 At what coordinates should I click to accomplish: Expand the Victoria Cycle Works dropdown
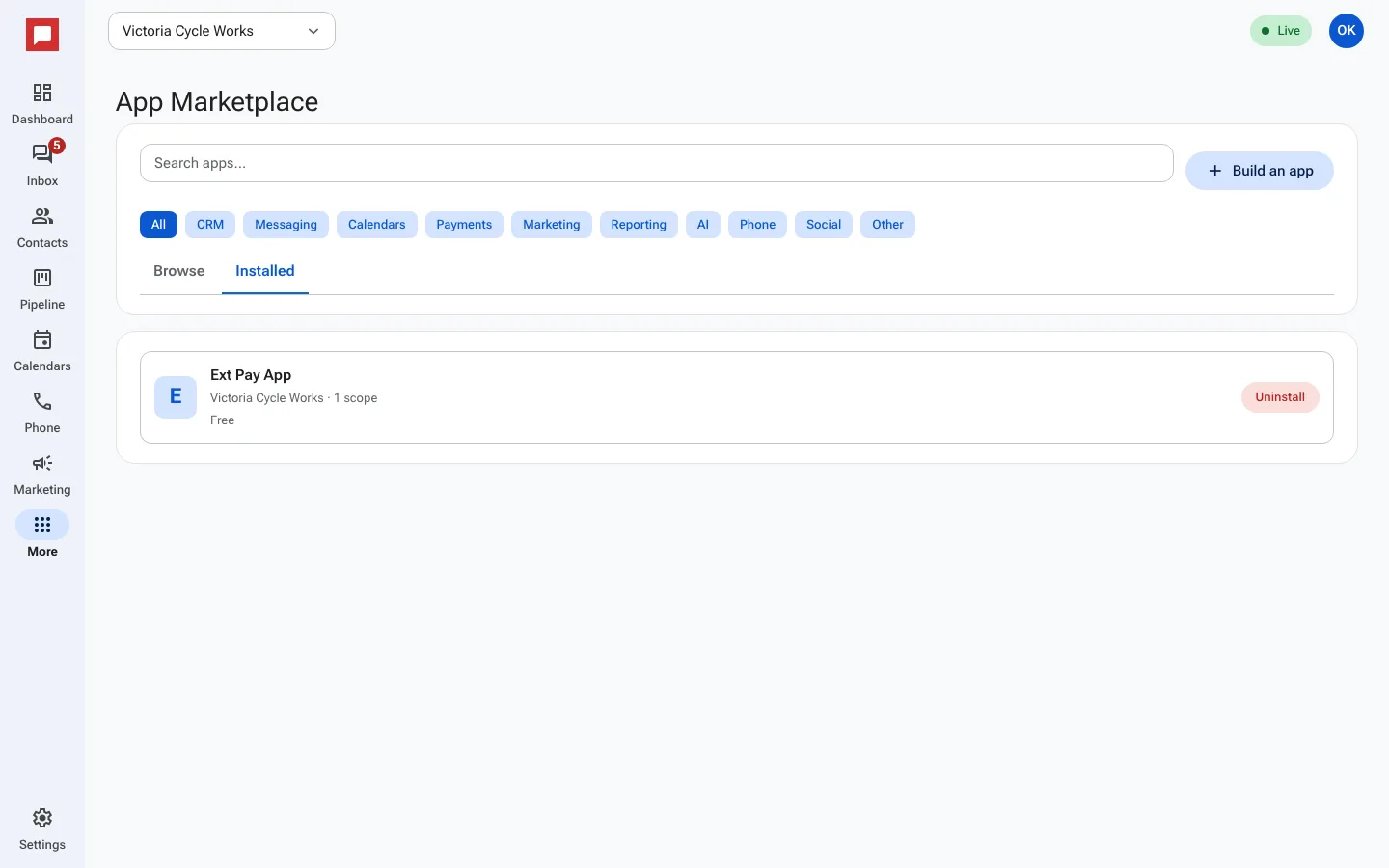click(x=222, y=31)
